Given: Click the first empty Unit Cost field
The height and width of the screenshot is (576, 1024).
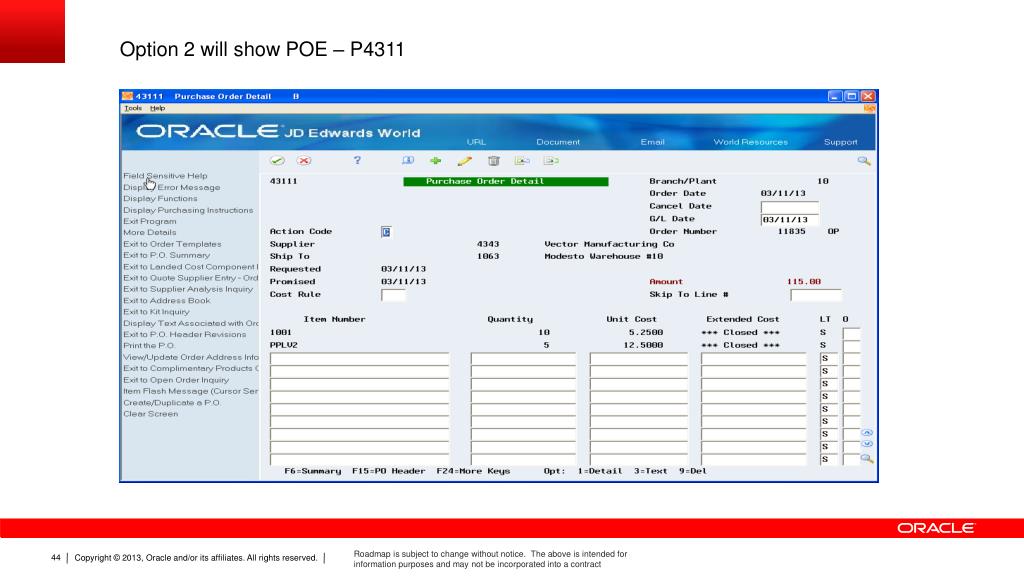Looking at the screenshot, I should [639, 359].
